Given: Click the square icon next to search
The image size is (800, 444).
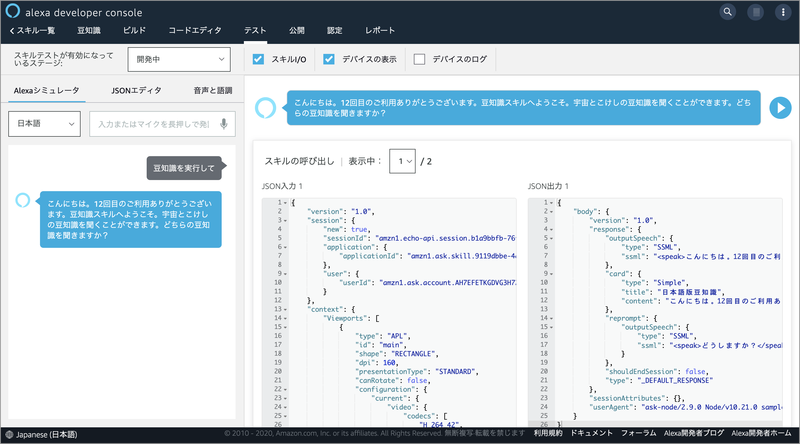Looking at the screenshot, I should 756,12.
